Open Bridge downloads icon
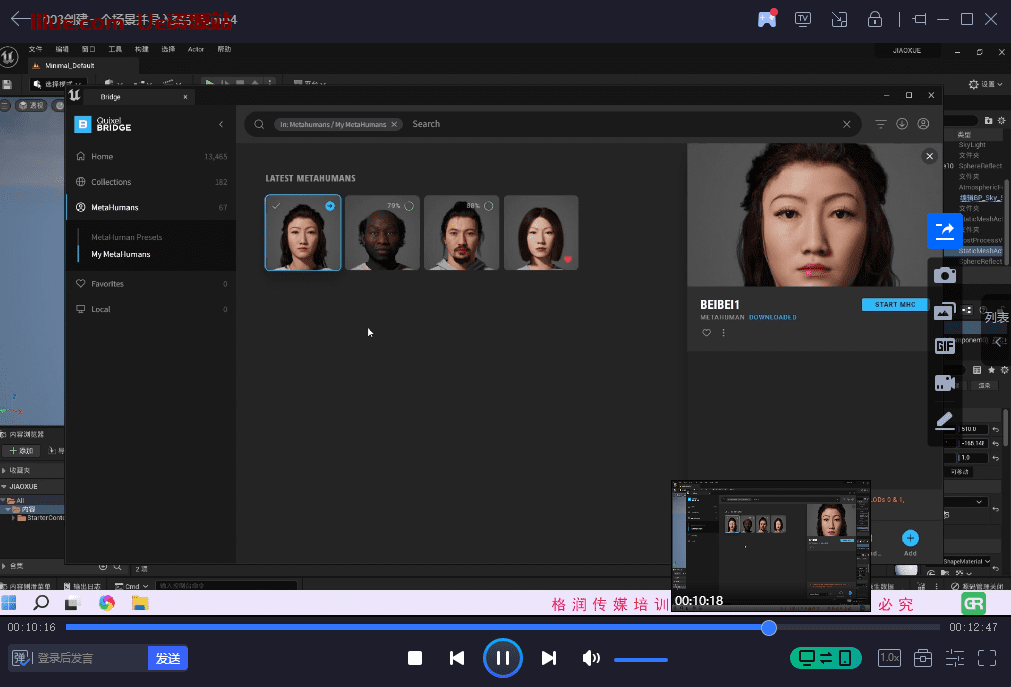This screenshot has width=1011, height=687. (902, 124)
